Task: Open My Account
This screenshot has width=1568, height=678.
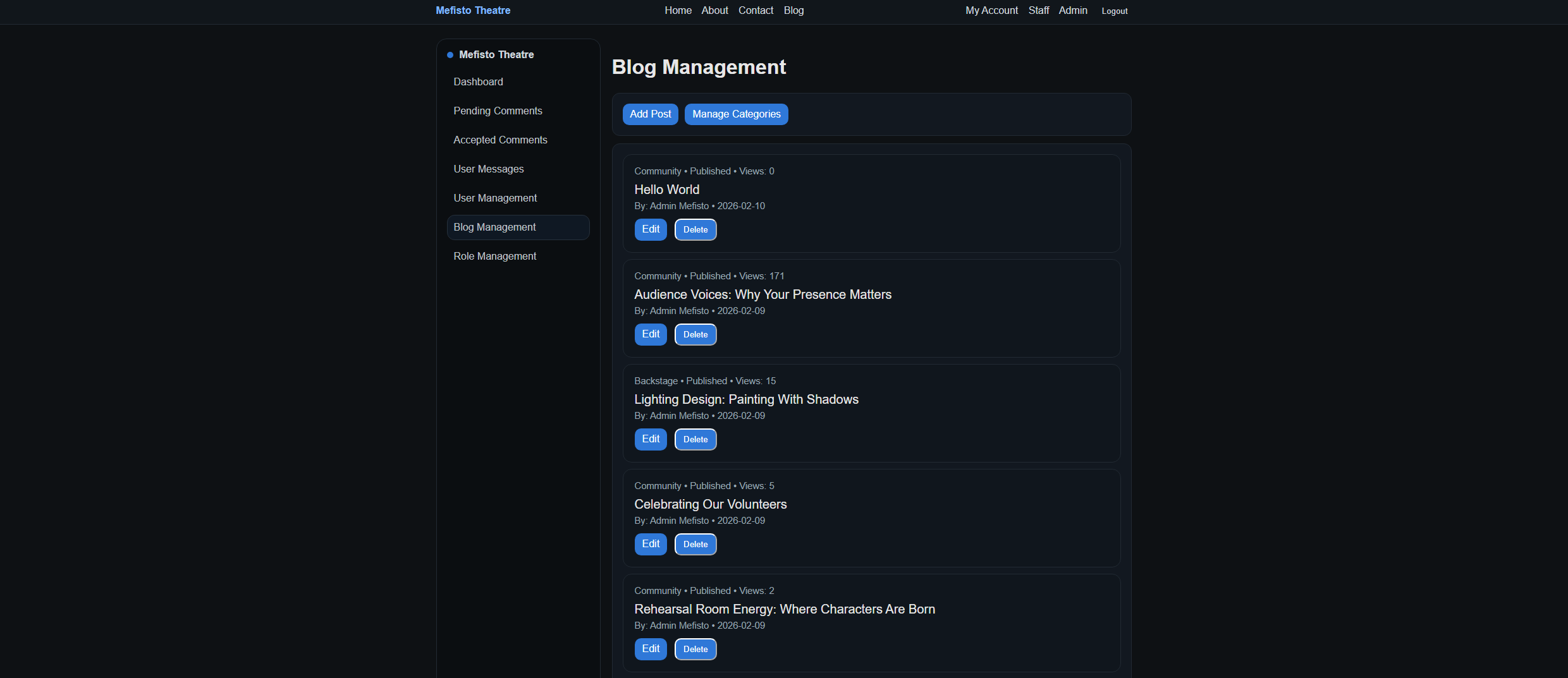Action: coord(991,10)
